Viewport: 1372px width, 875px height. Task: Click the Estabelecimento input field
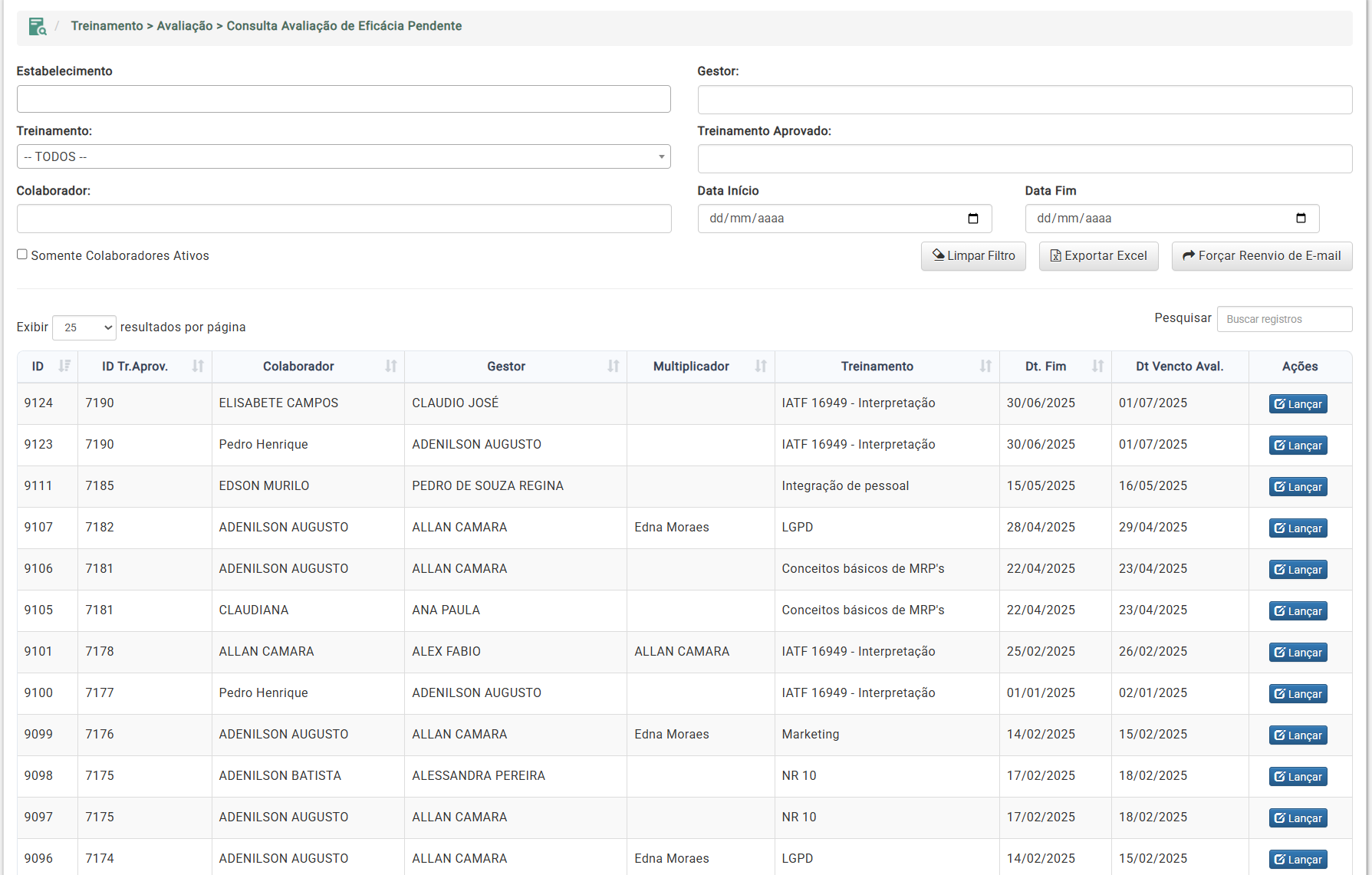pyautogui.click(x=343, y=99)
